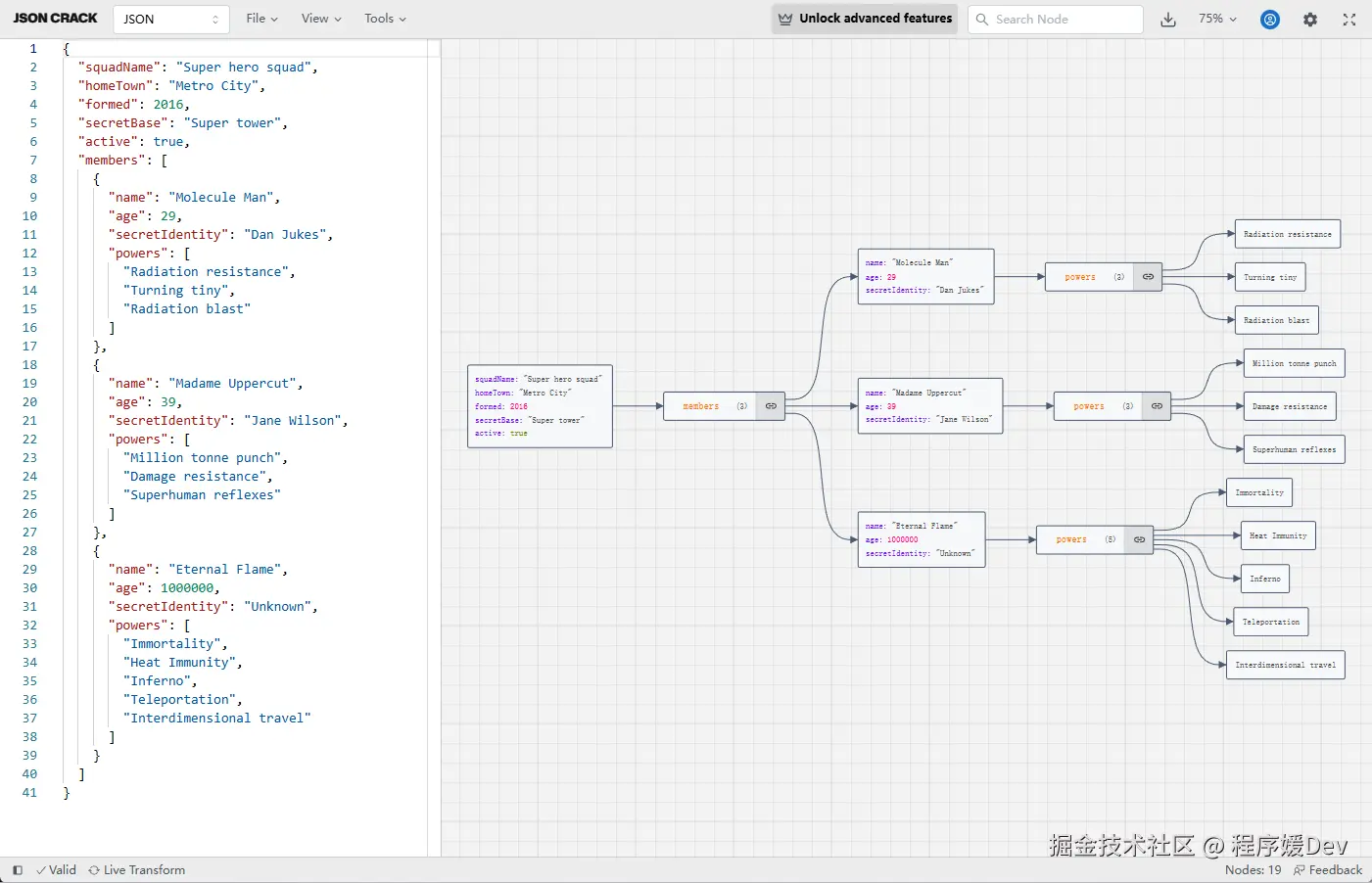Enter fullscreen with the expand icon
Screen dimensions: 1372x883
(1349, 20)
